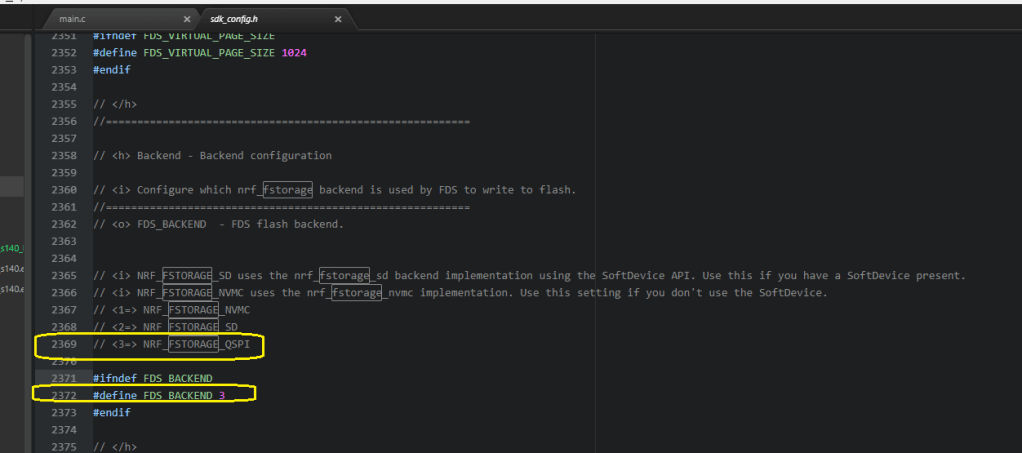Place cursor on FDS_BACKEND value 3
The image size is (1022, 453).
point(221,395)
